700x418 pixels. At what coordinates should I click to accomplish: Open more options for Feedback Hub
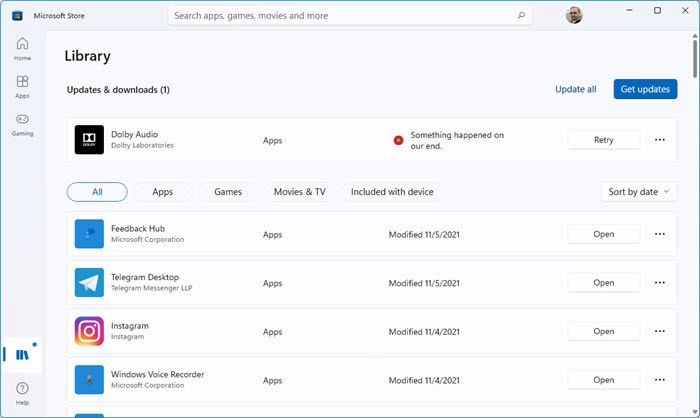659,234
